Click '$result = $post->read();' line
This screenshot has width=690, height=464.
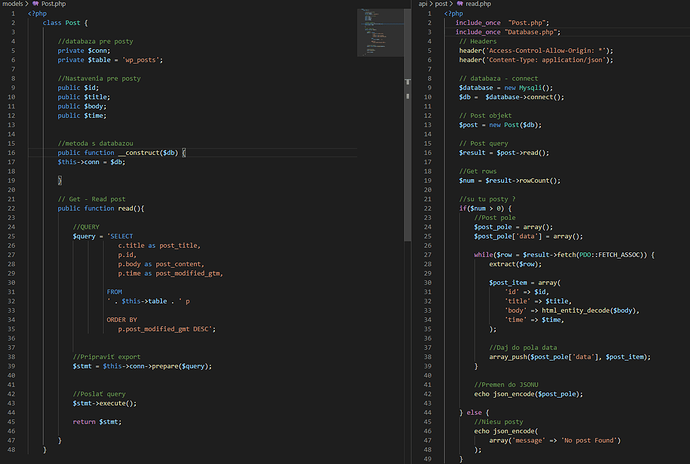[504, 153]
